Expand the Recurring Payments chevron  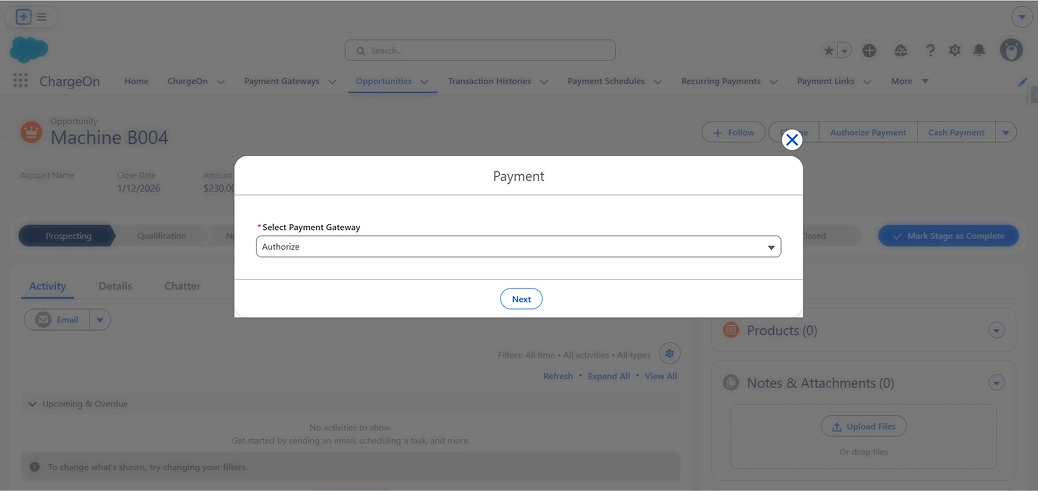(774, 82)
